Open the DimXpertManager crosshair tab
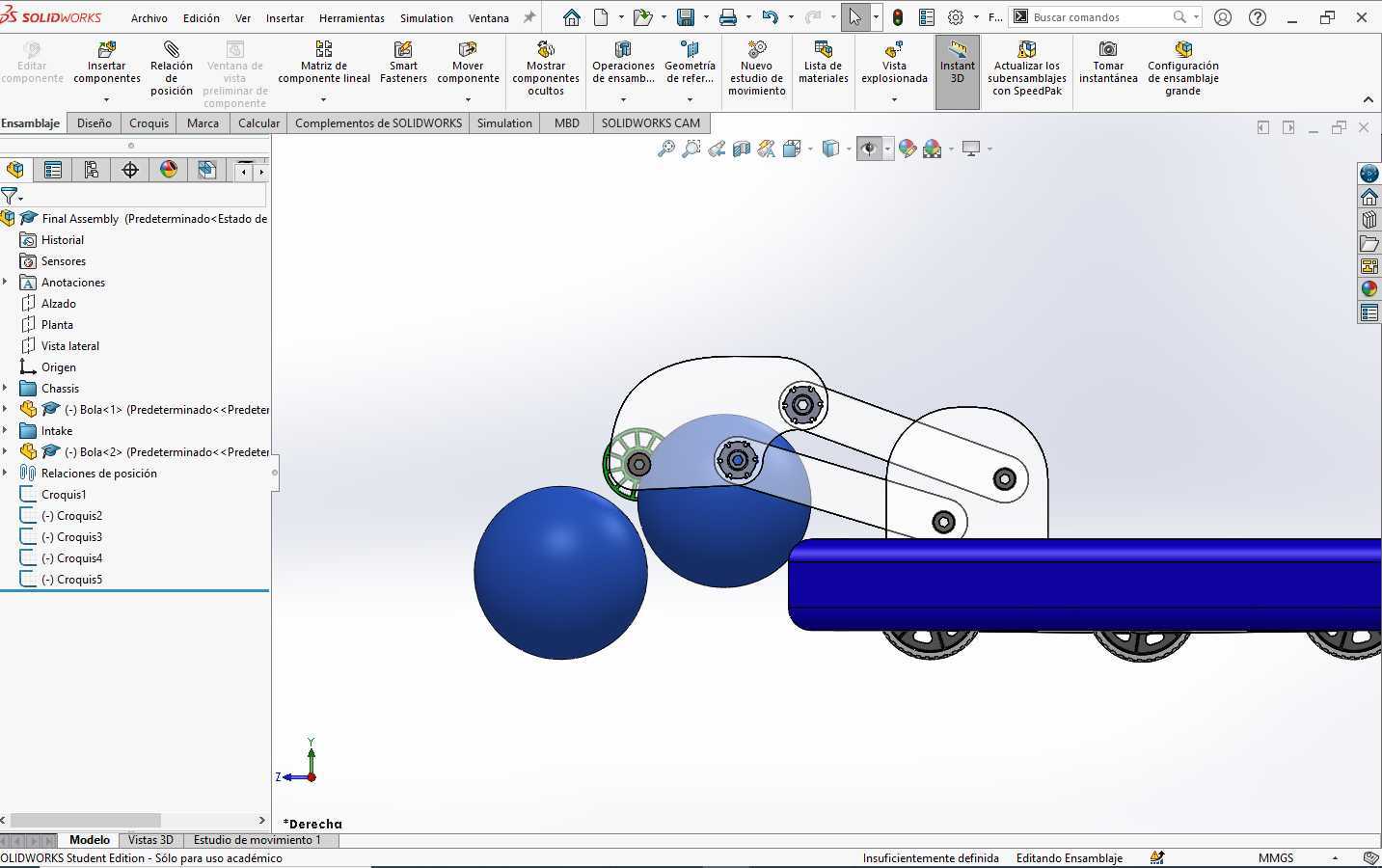Image resolution: width=1382 pixels, height=868 pixels. 130,170
